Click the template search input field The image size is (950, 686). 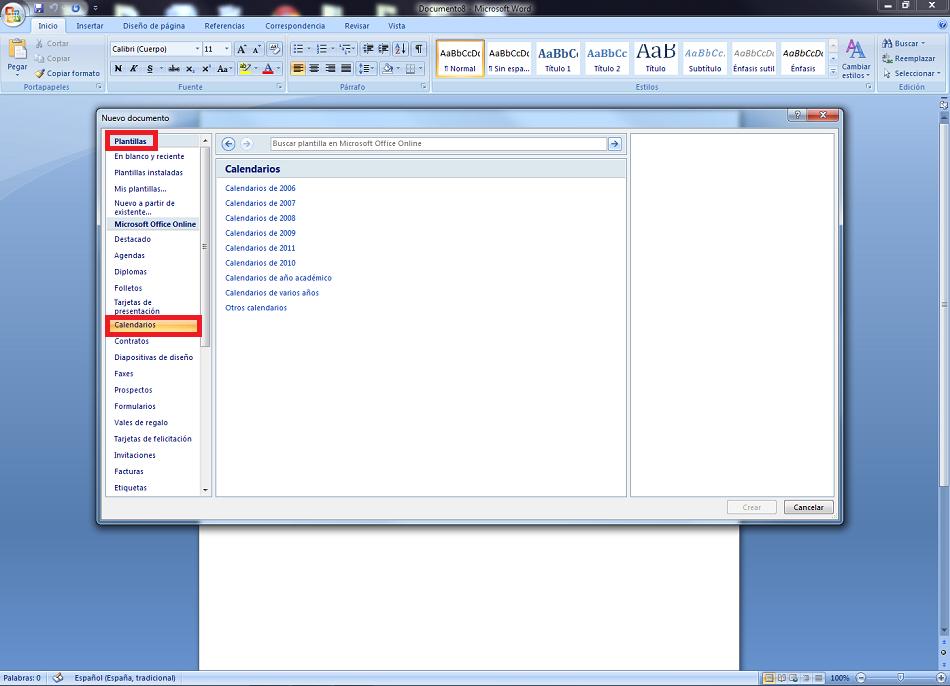438,144
